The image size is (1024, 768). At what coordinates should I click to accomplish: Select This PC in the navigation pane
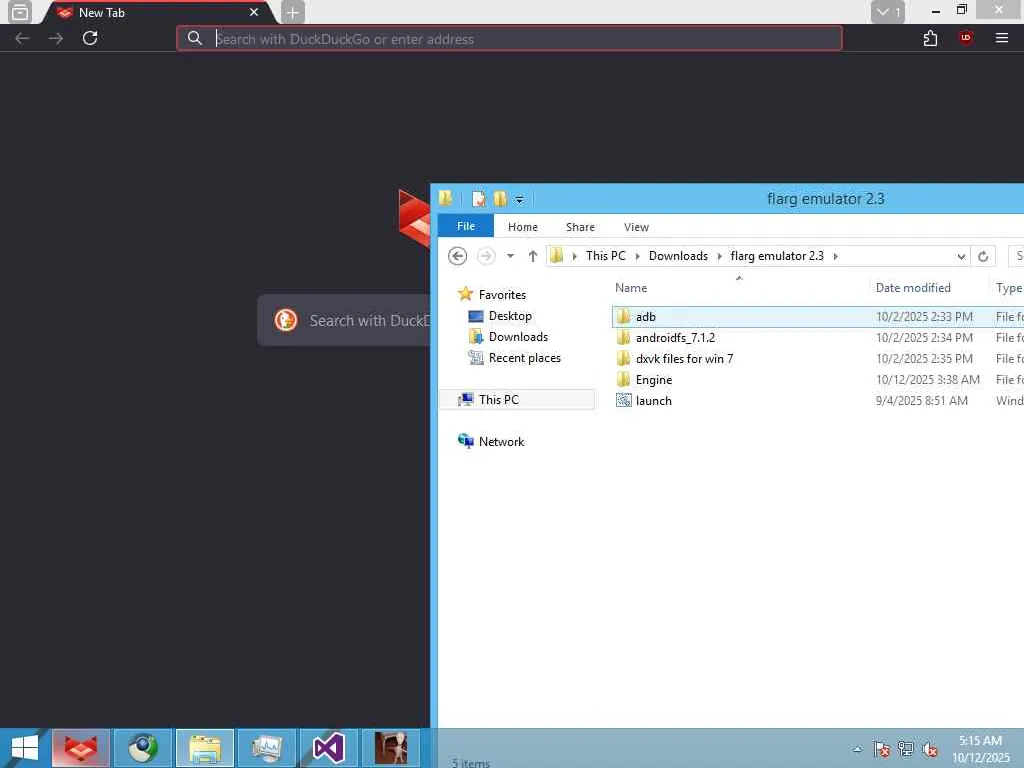(498, 400)
